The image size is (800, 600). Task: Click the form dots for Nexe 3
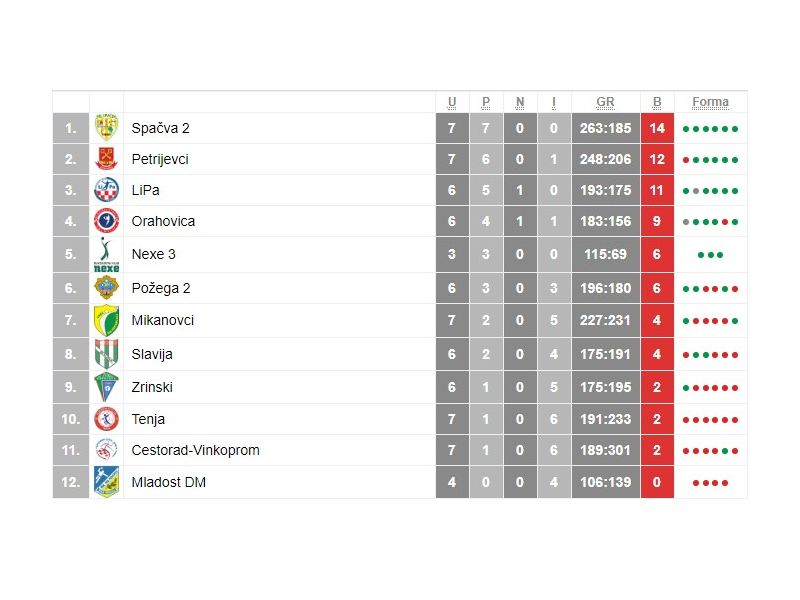point(710,255)
